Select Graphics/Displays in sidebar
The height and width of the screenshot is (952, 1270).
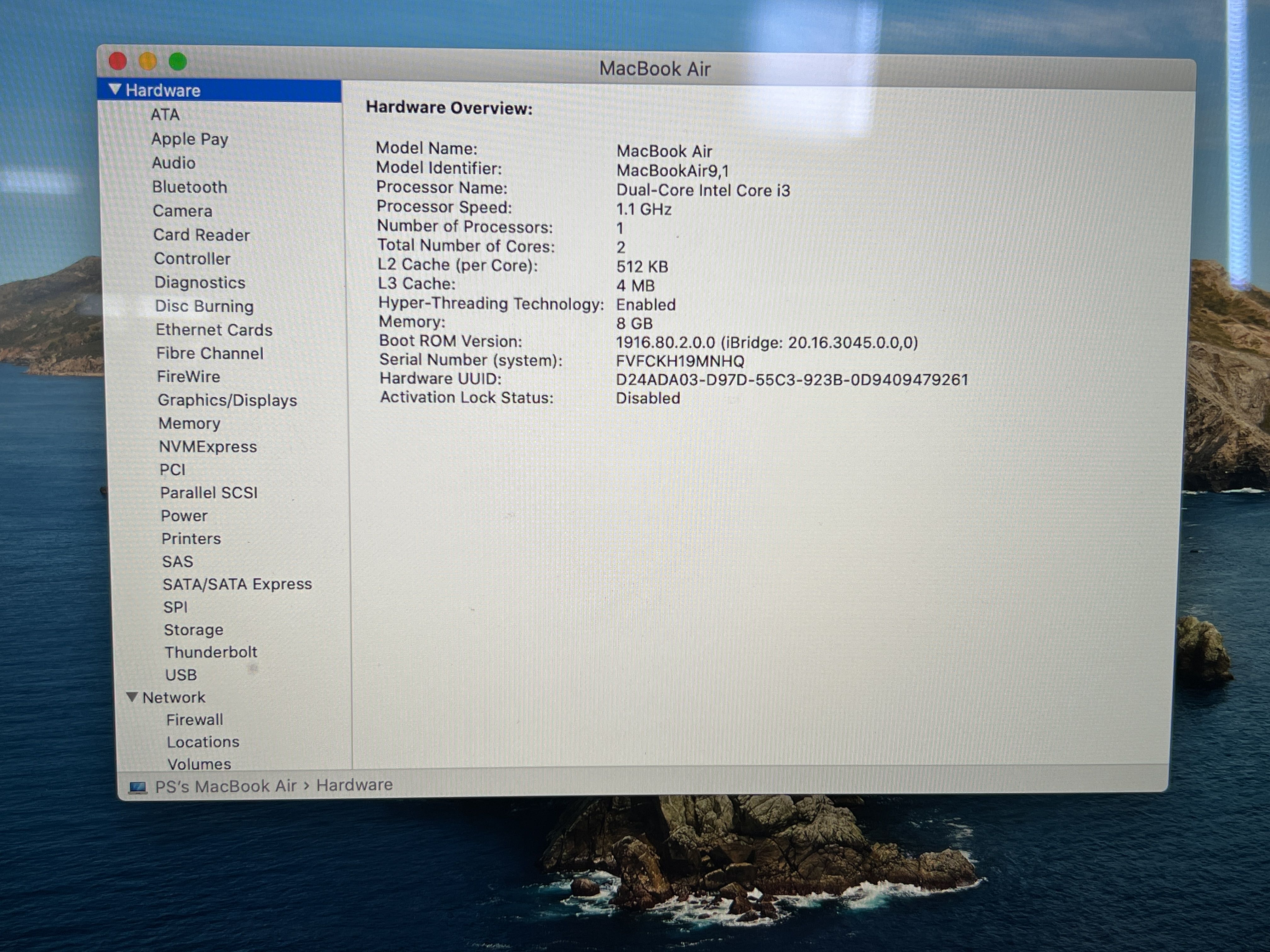coord(227,400)
